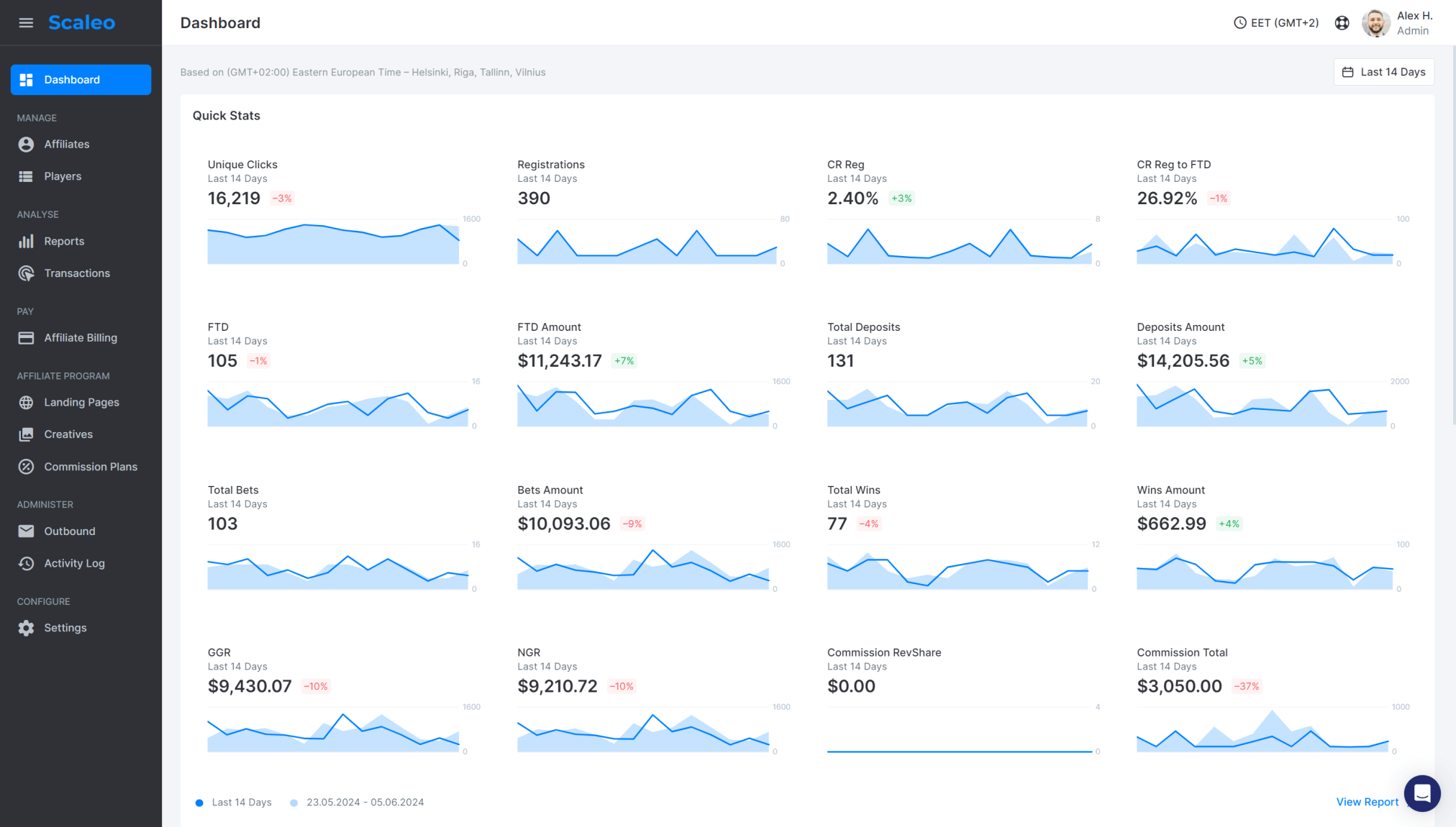
Task: Click the Reports analyse icon
Action: 27,240
